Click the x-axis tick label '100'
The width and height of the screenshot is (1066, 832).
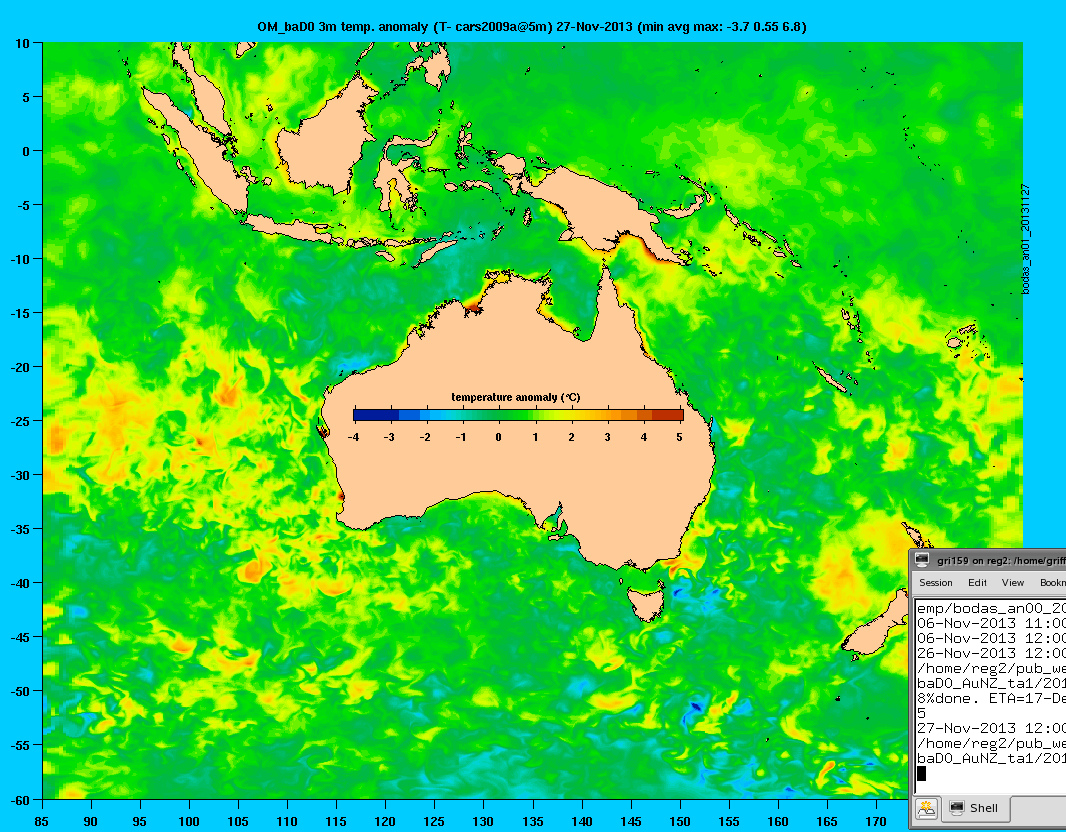click(188, 821)
